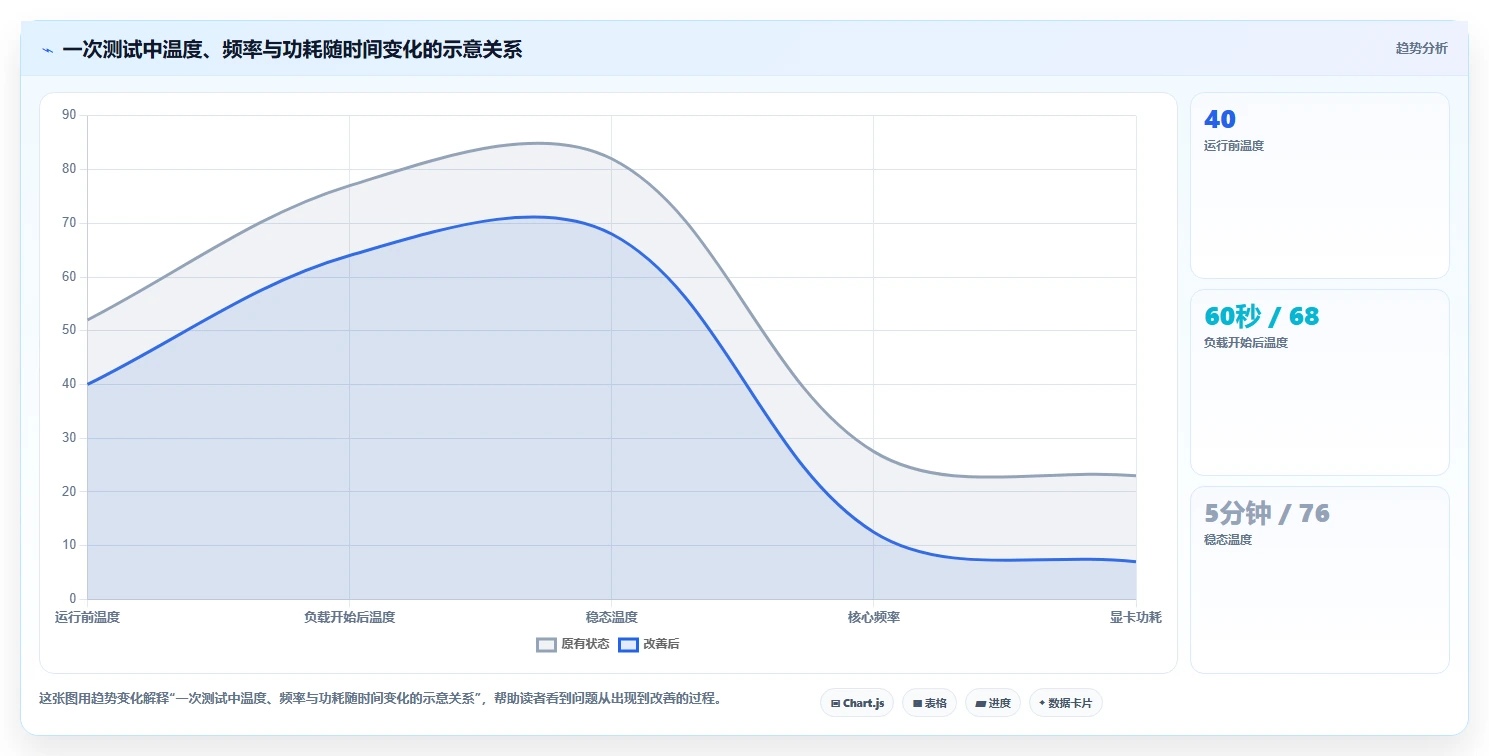The width and height of the screenshot is (1489, 756).
Task: Click the lightning bolt icon beside the title
Action: (x=48, y=50)
